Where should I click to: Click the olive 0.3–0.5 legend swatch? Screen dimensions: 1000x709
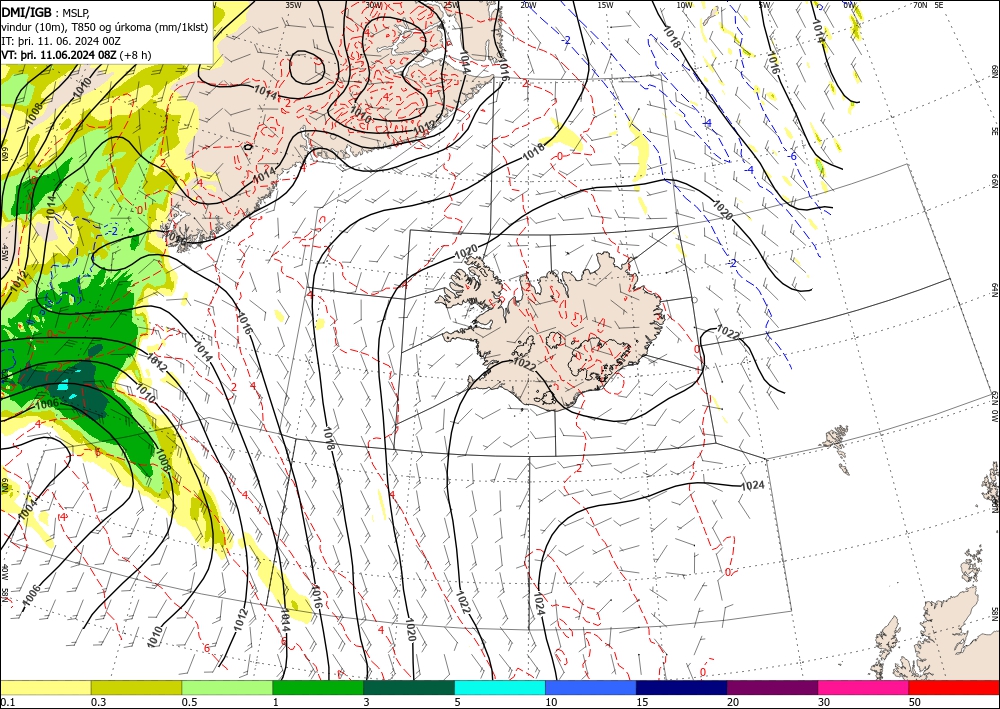pos(136,687)
